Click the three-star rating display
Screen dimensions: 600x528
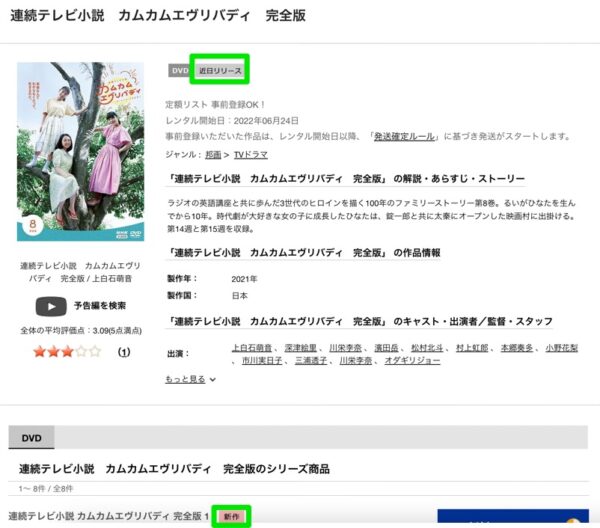coord(67,352)
